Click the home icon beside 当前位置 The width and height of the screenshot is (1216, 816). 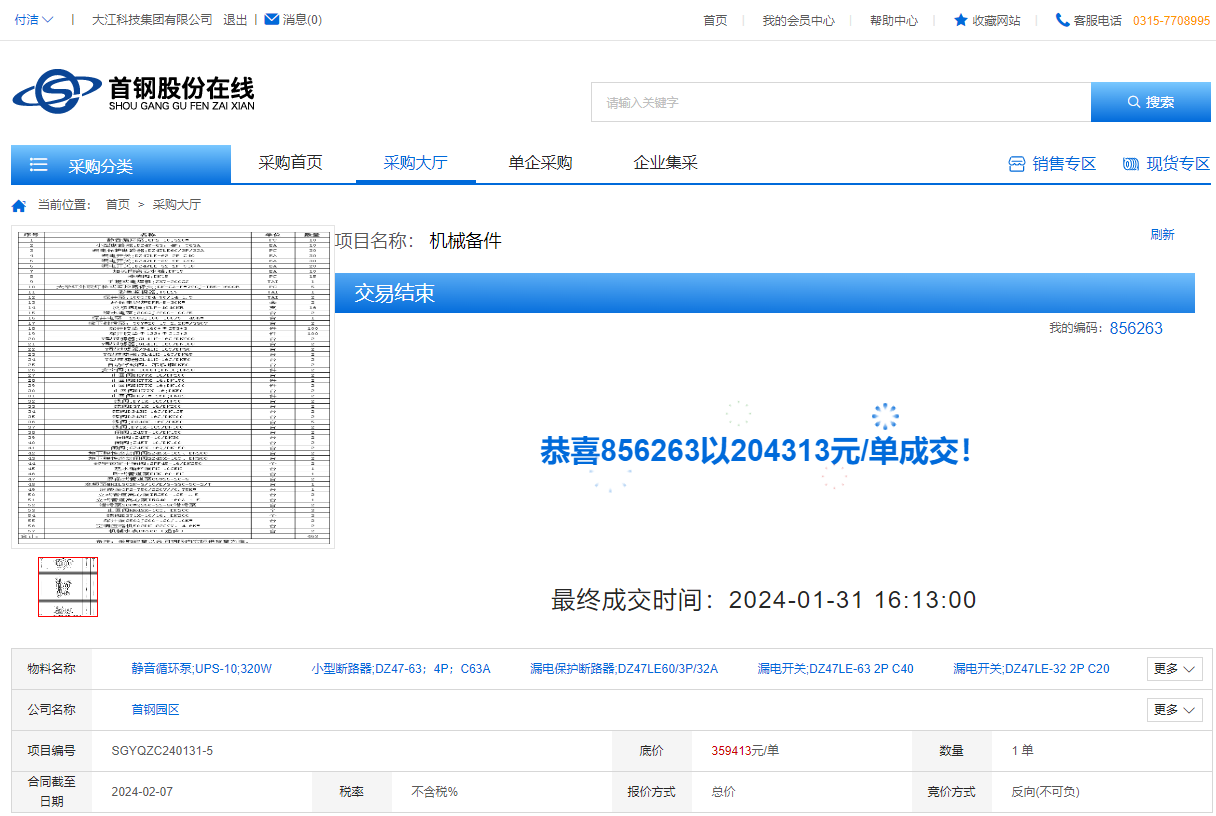click(19, 205)
